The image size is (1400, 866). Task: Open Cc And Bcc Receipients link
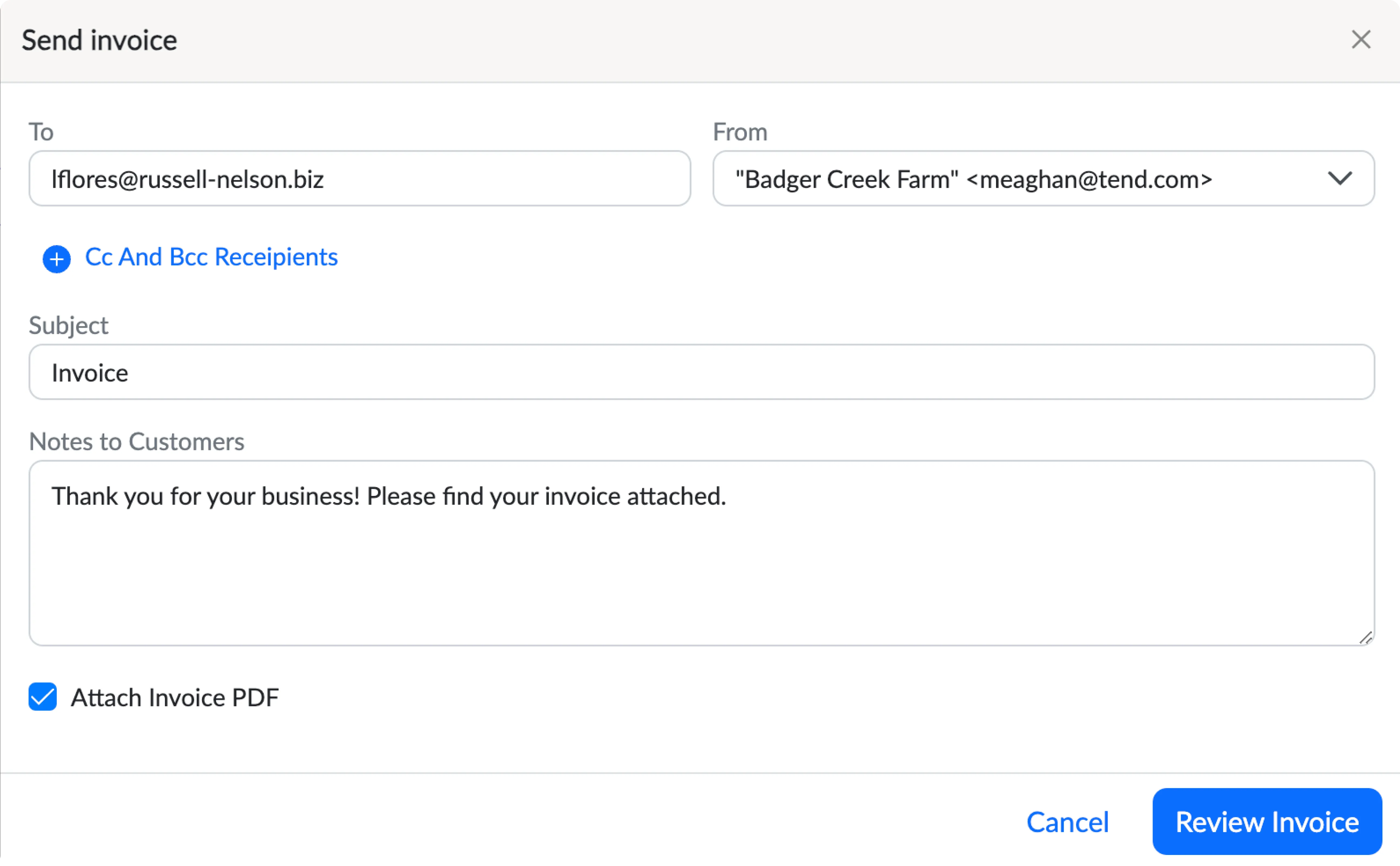point(211,257)
